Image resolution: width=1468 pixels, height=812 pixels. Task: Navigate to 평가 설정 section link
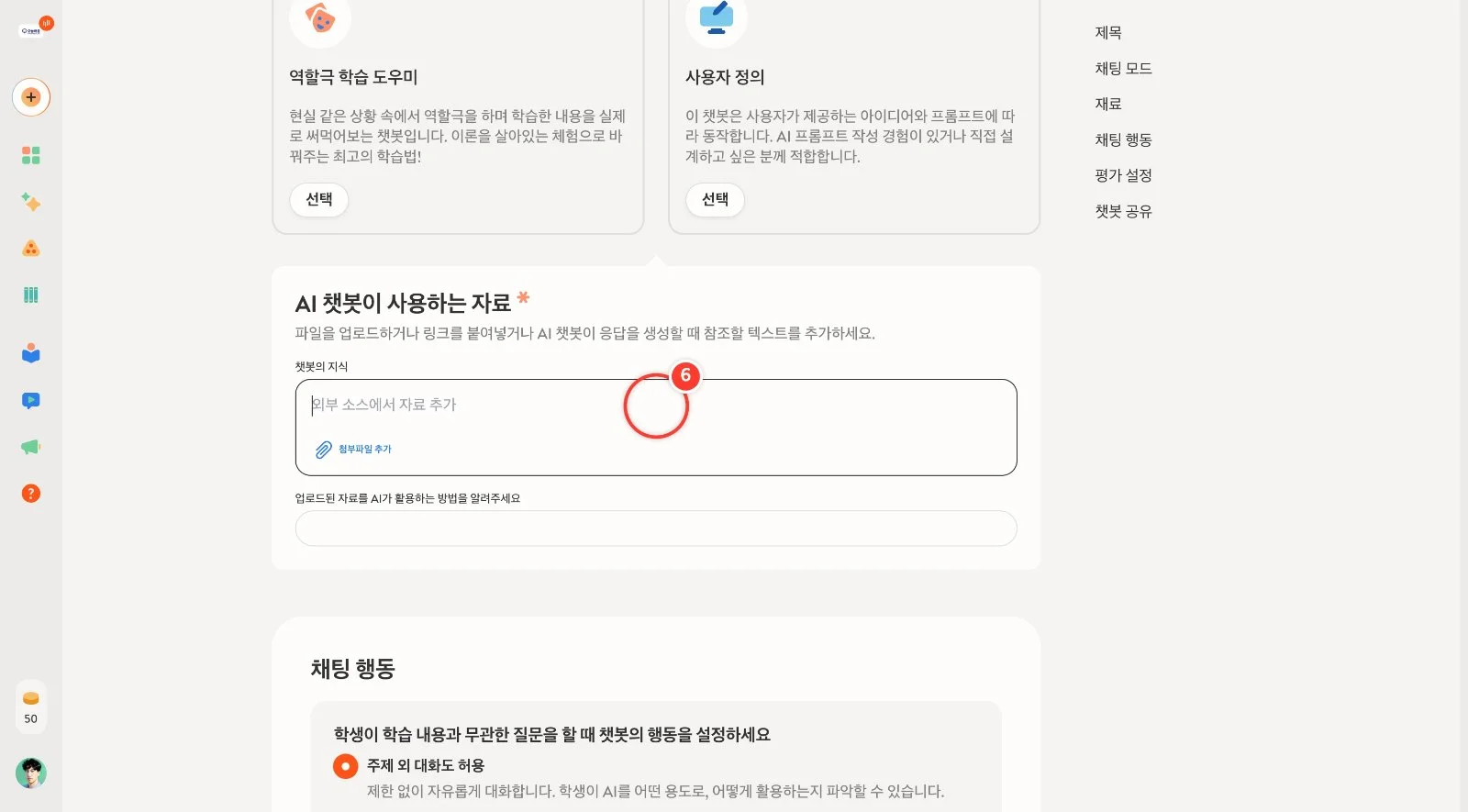(1123, 176)
